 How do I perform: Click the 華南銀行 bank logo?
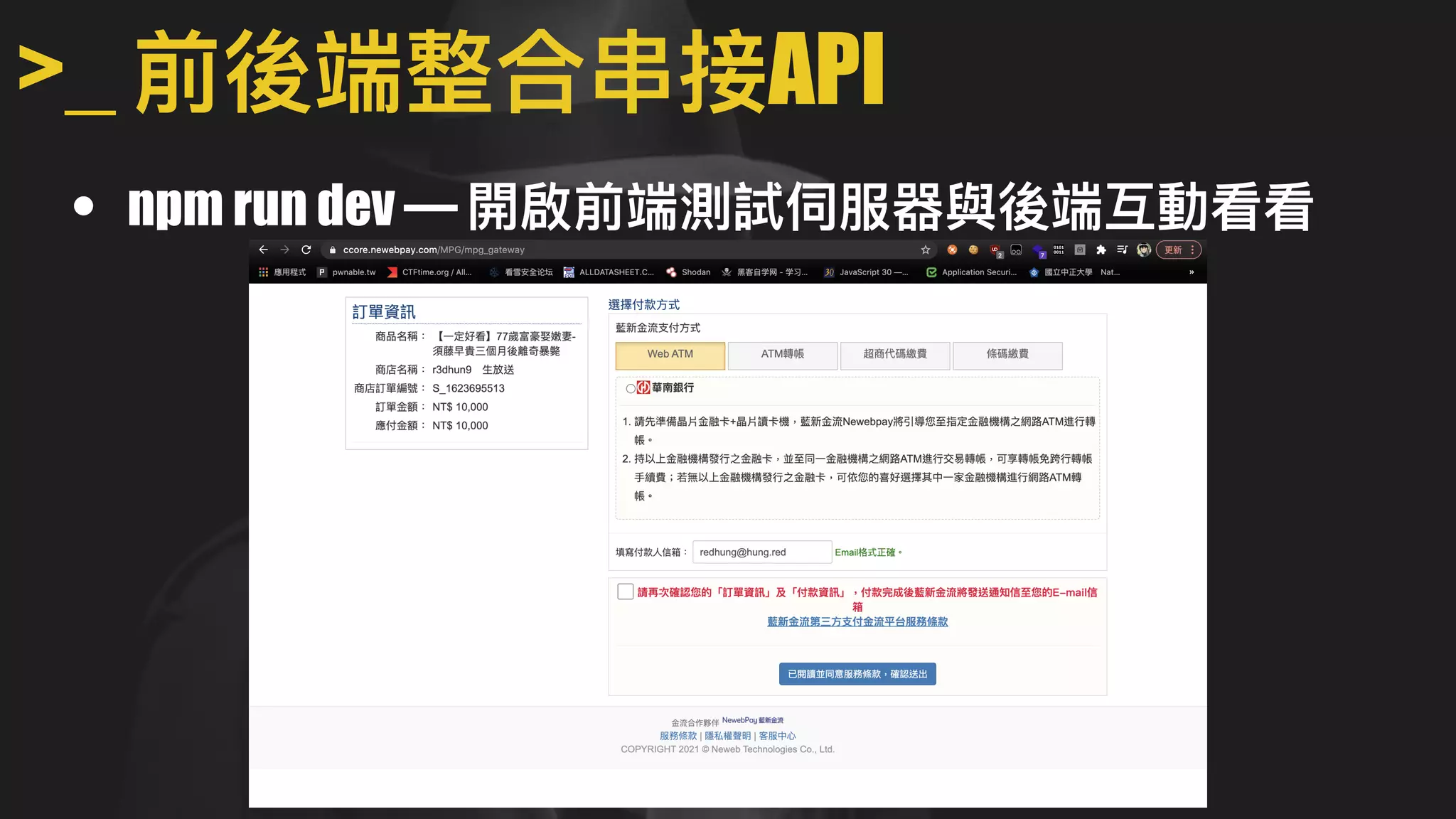[x=643, y=387]
